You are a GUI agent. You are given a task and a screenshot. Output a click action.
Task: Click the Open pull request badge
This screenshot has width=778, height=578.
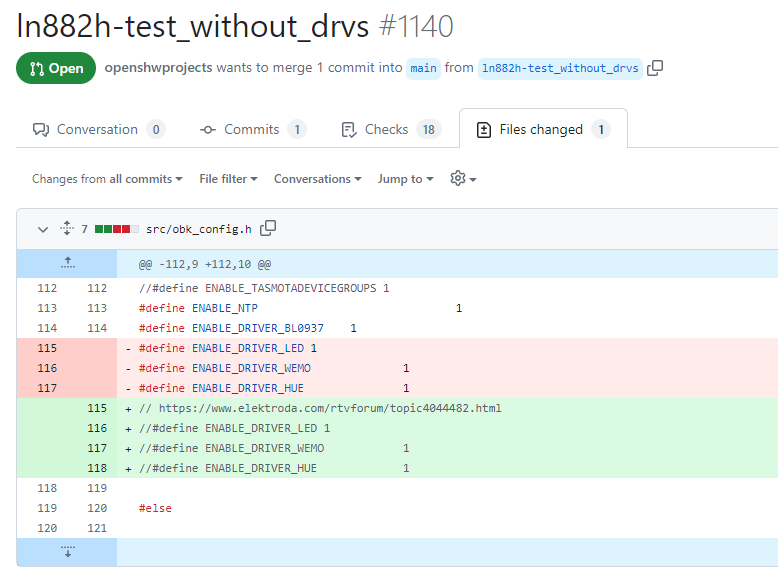pyautogui.click(x=56, y=68)
